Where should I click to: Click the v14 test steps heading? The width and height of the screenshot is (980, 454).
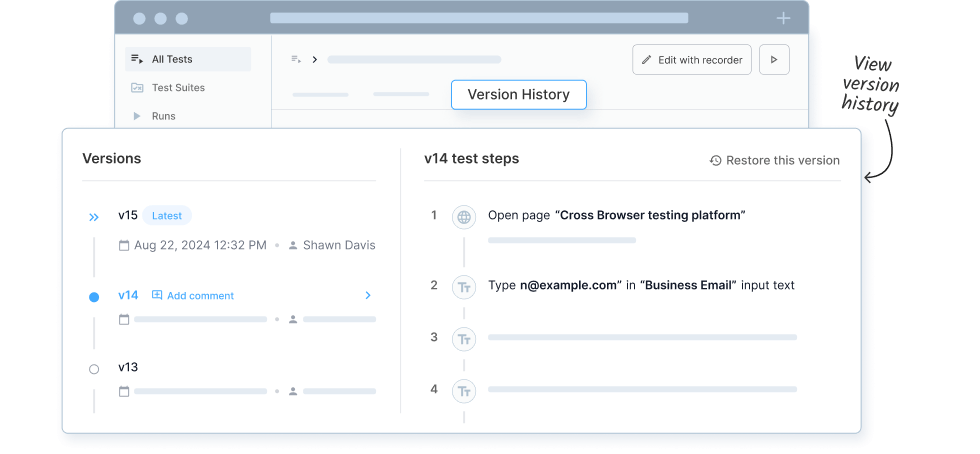click(x=471, y=159)
